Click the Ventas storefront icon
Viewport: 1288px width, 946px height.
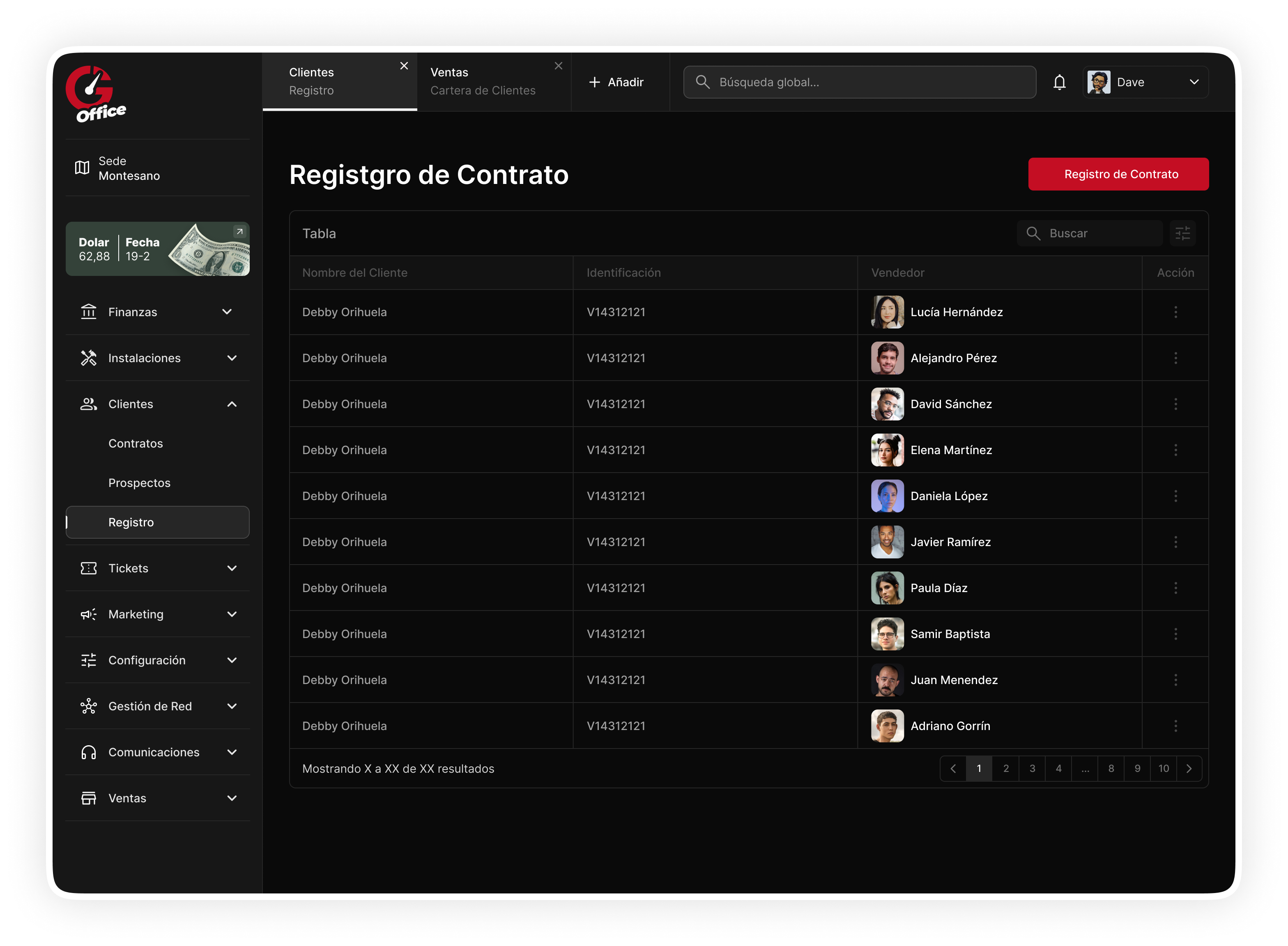[x=88, y=798]
